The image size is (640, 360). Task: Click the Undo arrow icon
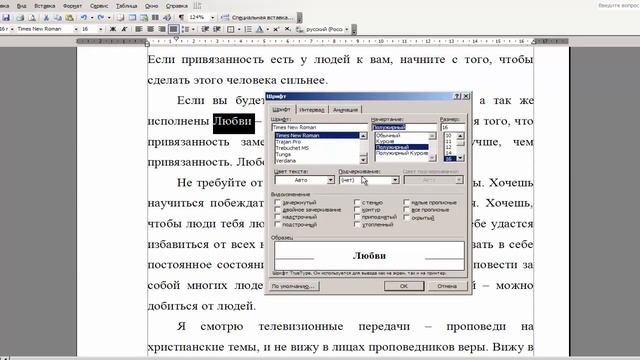point(84,18)
